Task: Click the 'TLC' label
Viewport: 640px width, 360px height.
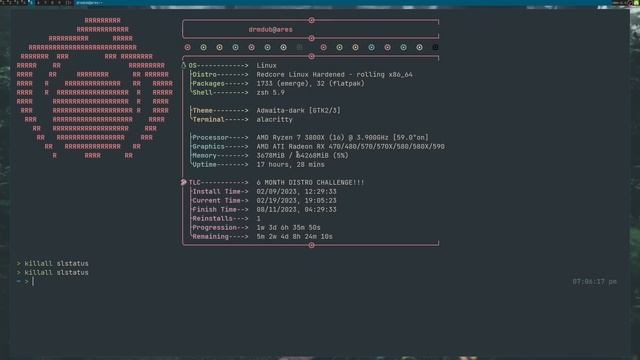Action: click(194, 182)
